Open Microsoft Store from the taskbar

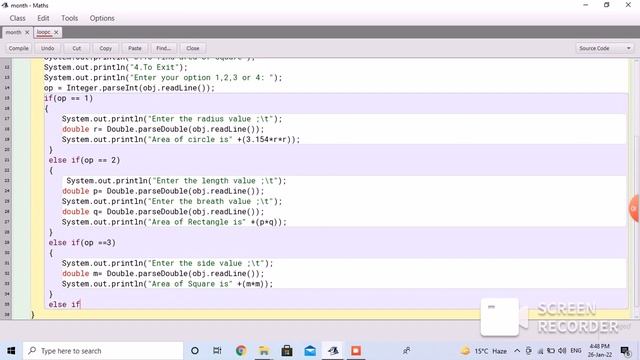tap(287, 351)
